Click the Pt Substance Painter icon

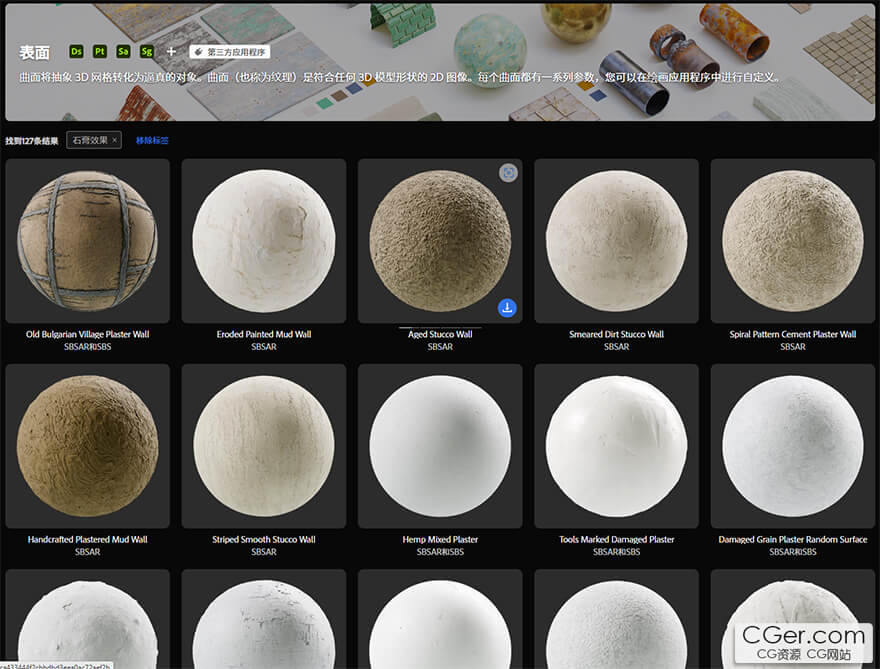(x=100, y=52)
